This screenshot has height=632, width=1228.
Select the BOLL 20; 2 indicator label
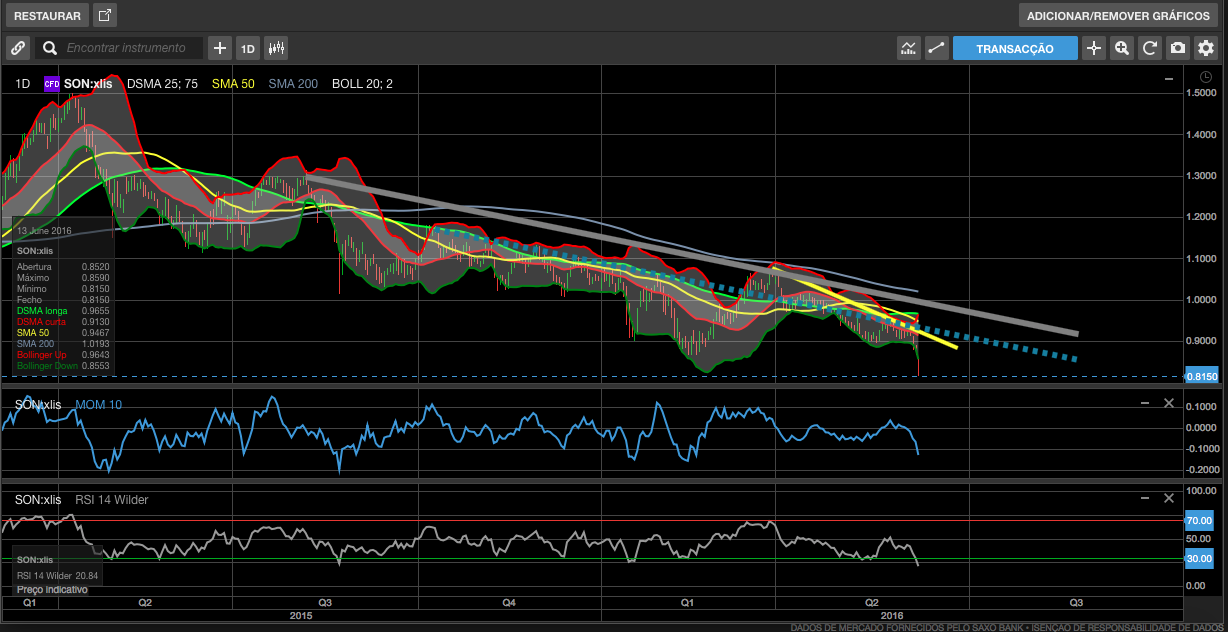tap(362, 84)
